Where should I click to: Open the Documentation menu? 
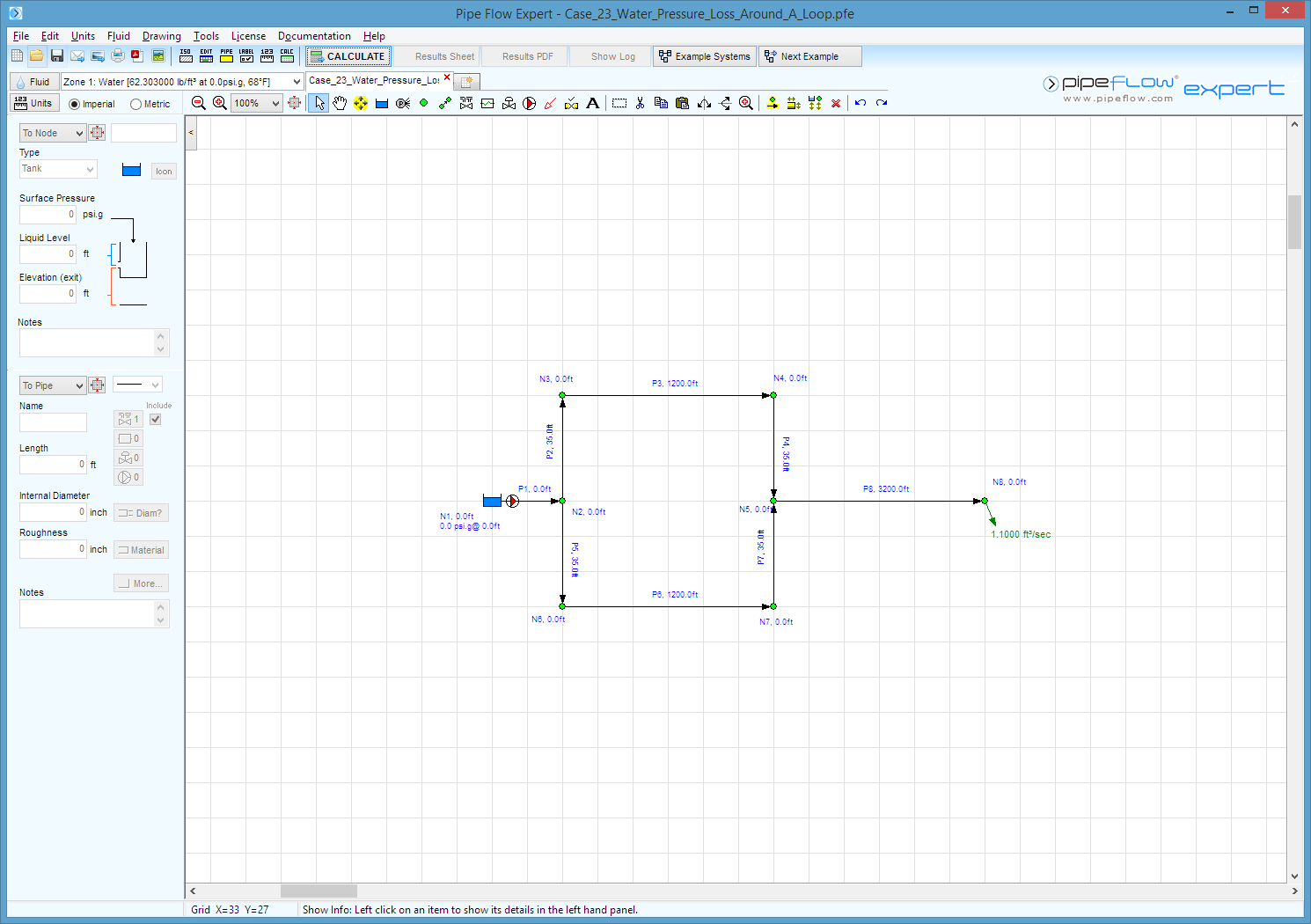tap(314, 36)
